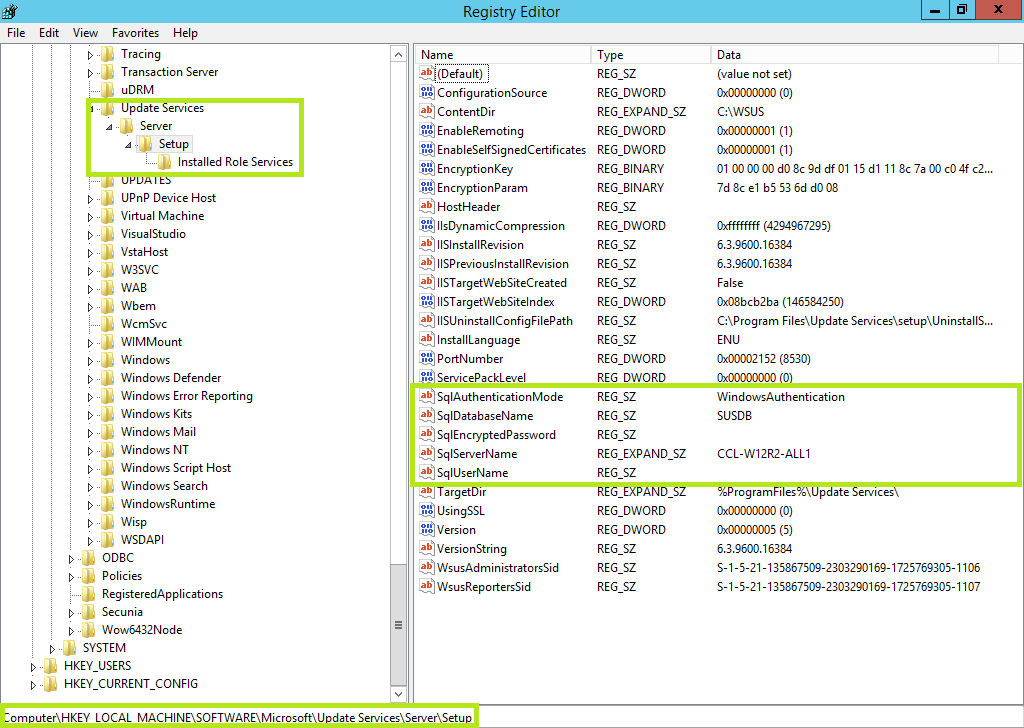Select the VersionString value
This screenshot has width=1024, height=728.
pos(472,548)
